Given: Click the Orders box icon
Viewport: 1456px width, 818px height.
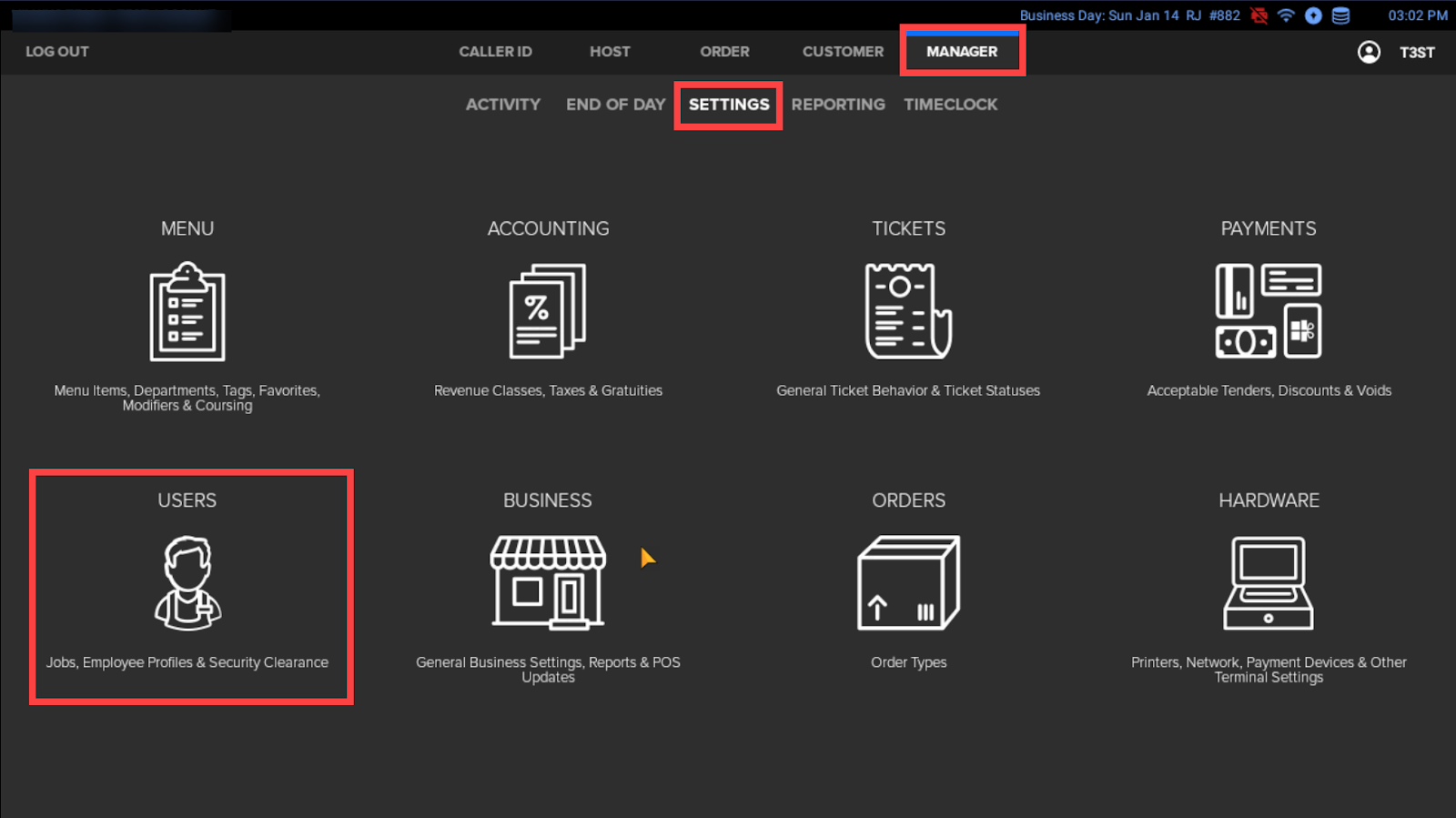Looking at the screenshot, I should tap(908, 583).
